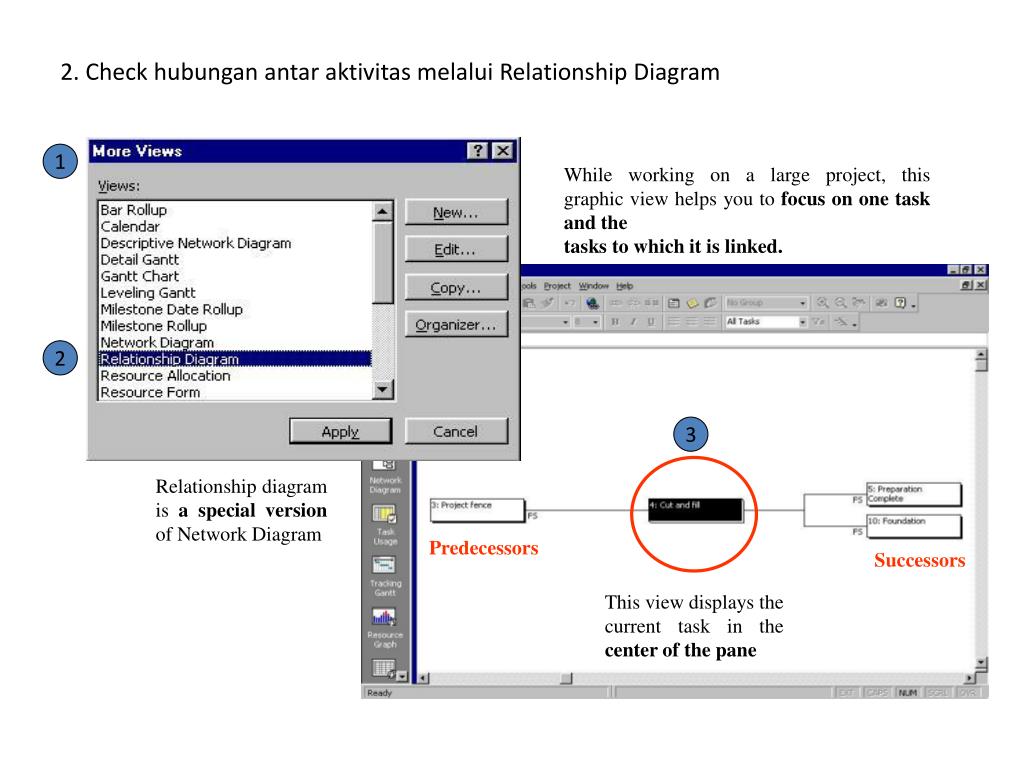The width and height of the screenshot is (1024, 768).
Task: Select Gantt Chart in Views list
Action: click(x=235, y=276)
